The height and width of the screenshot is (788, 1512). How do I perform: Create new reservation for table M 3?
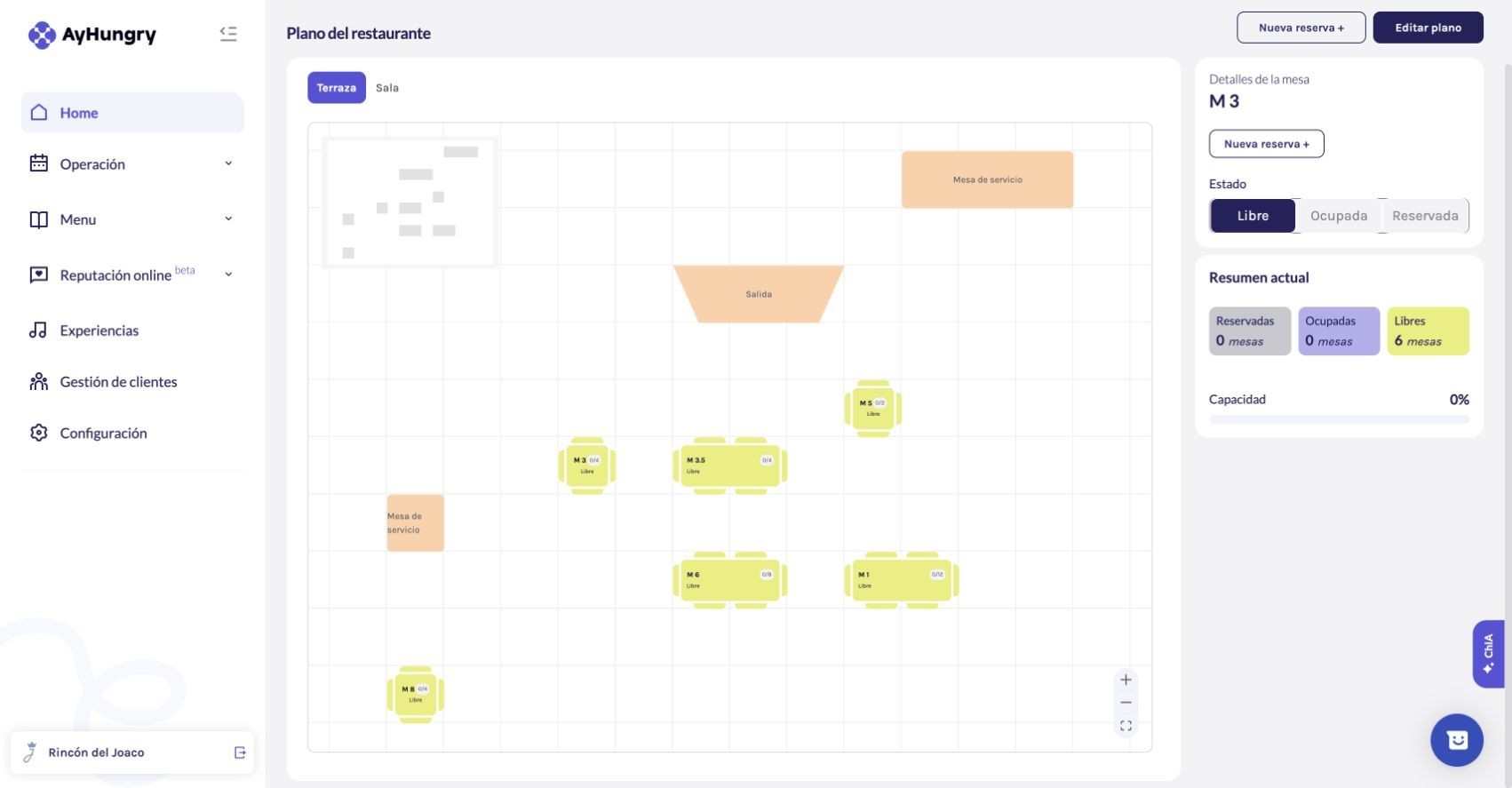(x=1267, y=144)
